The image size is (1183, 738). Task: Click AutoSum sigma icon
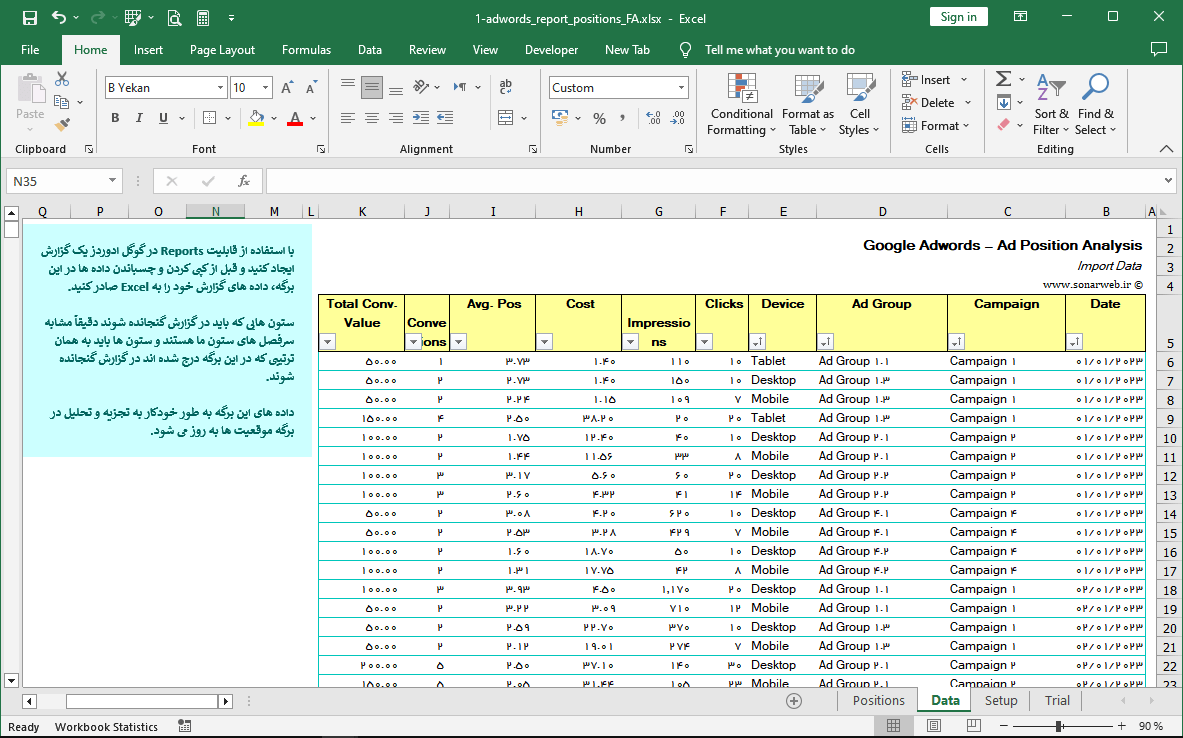point(1003,79)
